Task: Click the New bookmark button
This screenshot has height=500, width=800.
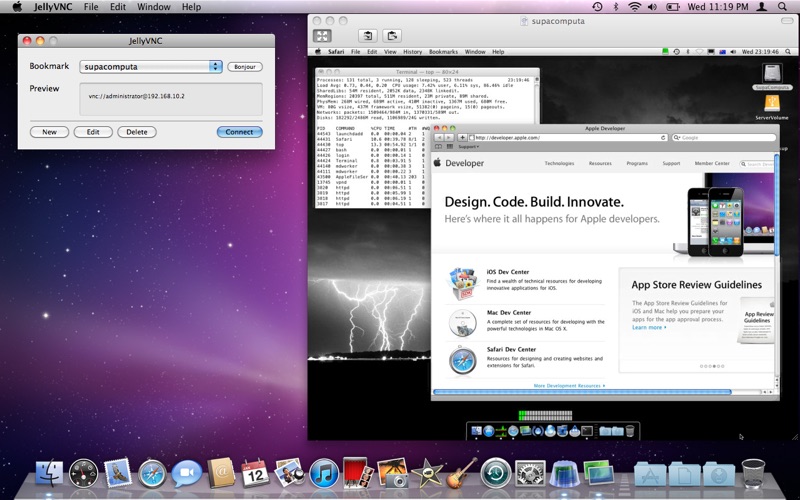Action: [49, 132]
